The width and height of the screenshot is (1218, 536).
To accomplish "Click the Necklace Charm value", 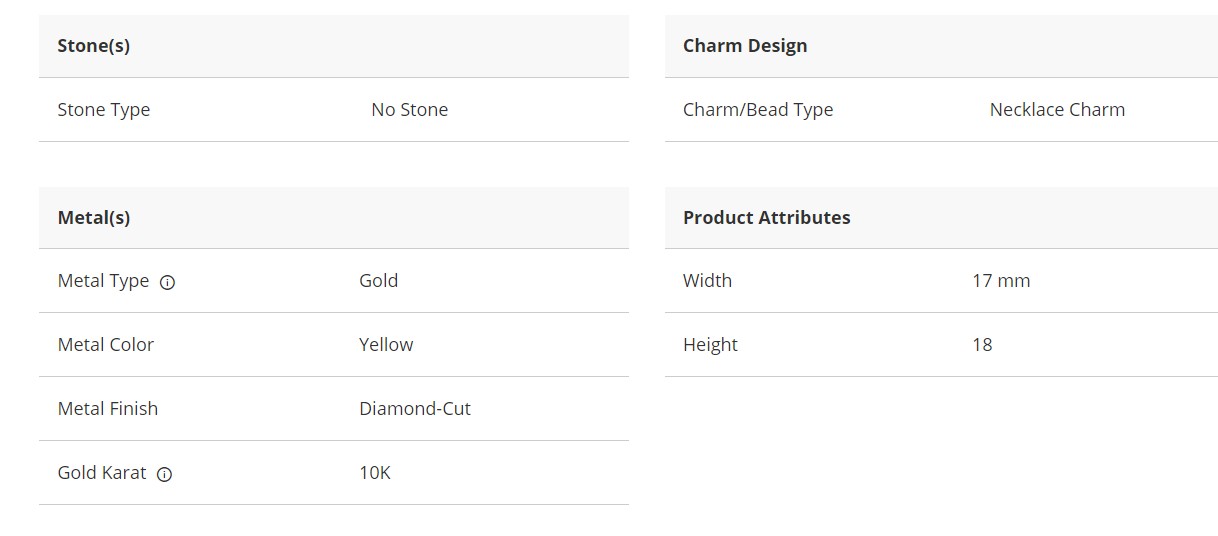I will click(x=1057, y=110).
